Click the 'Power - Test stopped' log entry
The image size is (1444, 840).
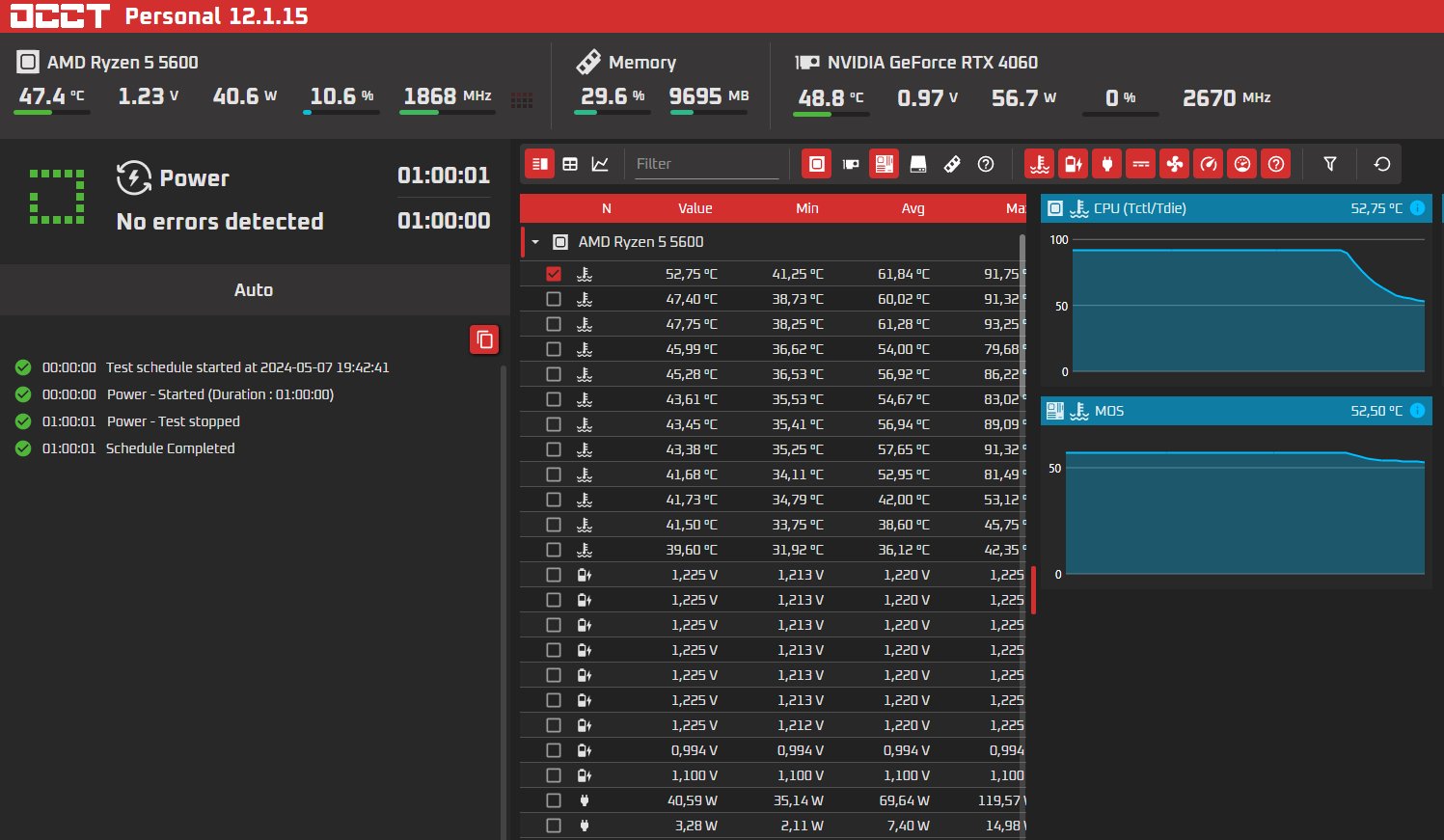tap(174, 421)
